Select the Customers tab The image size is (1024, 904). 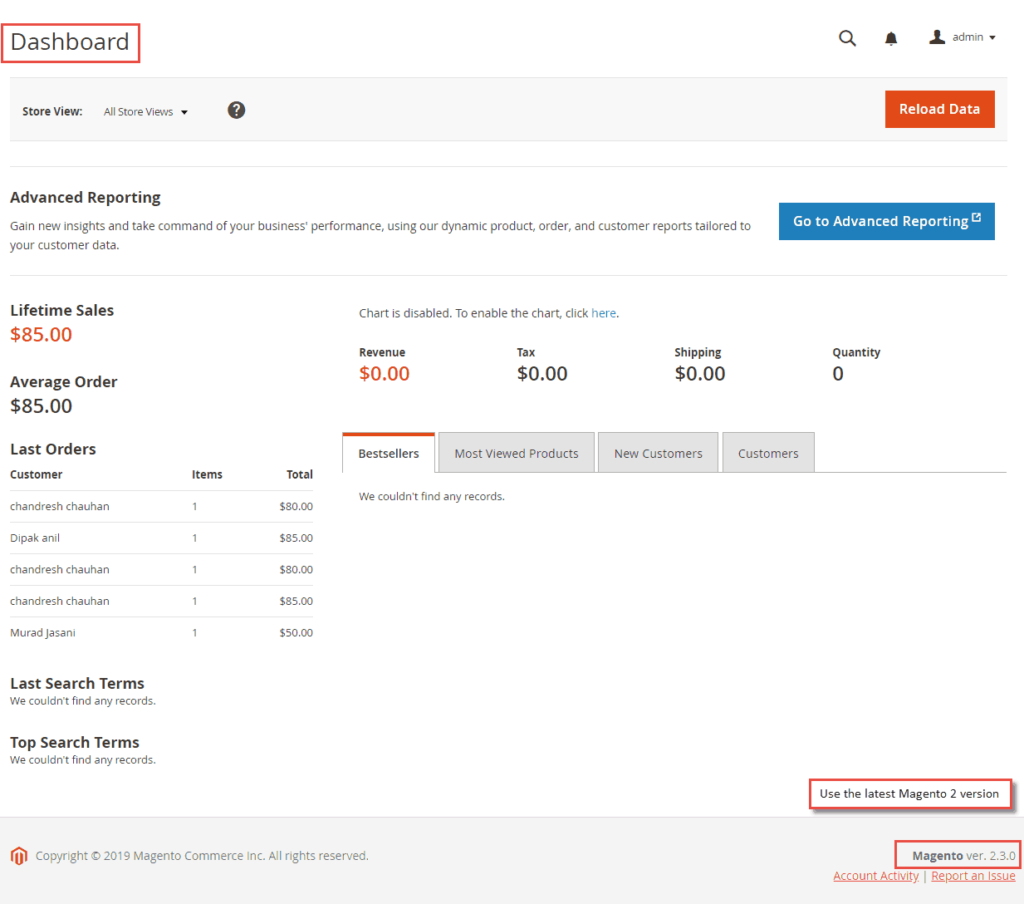click(x=768, y=452)
